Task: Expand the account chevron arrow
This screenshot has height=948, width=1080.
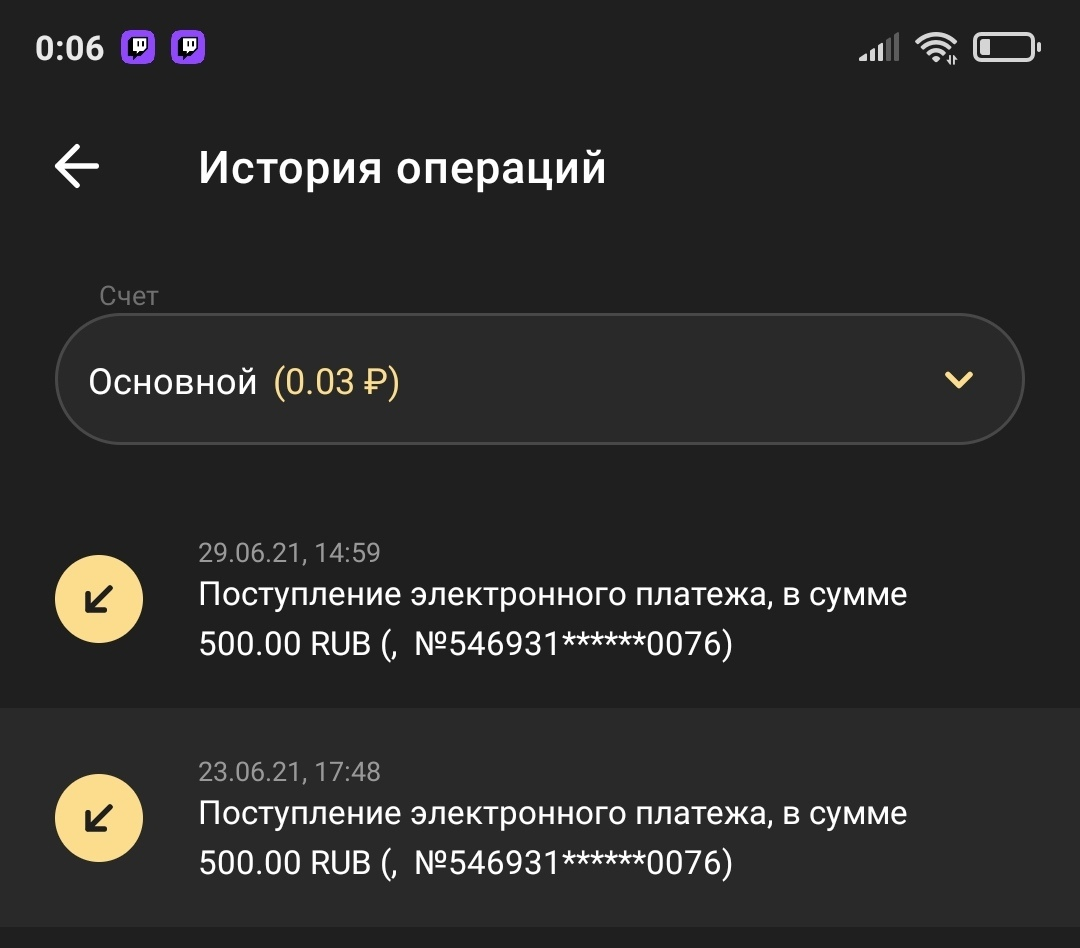Action: point(958,380)
